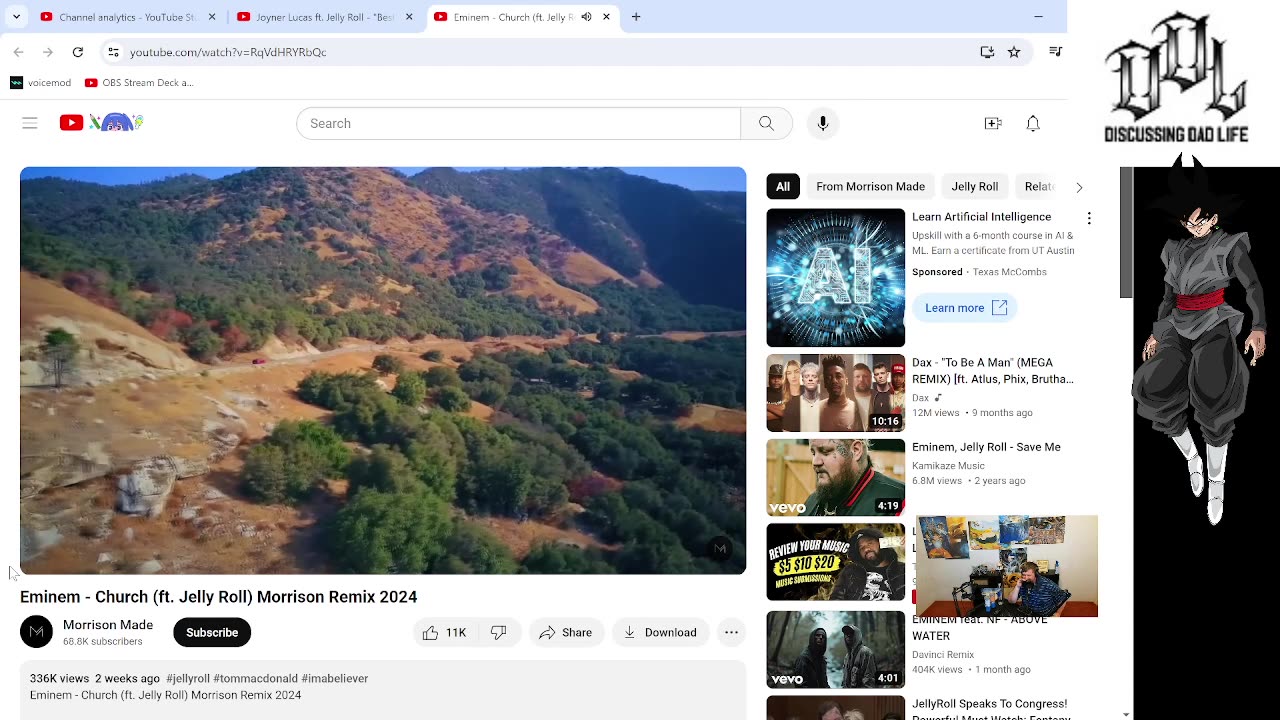The width and height of the screenshot is (1280, 720).
Task: View site information icon in address bar
Action: tap(114, 52)
